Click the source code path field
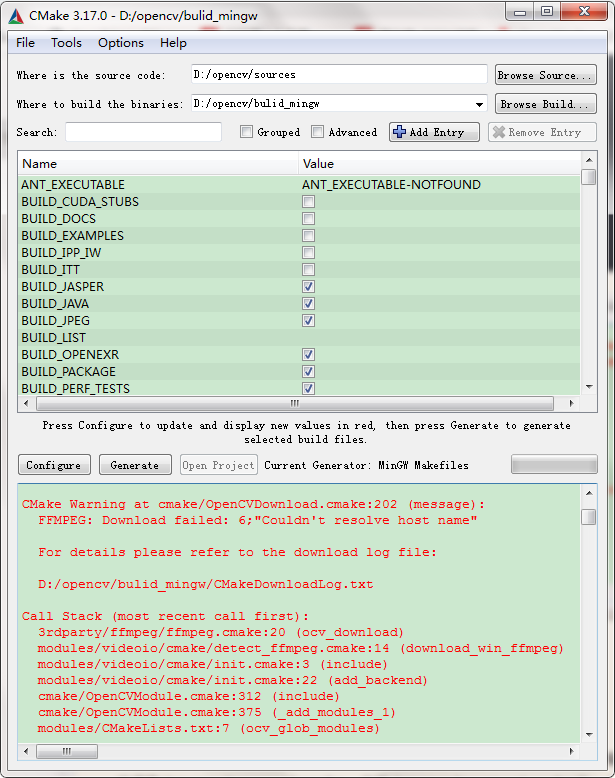Screen dimensions: 615x778 tap(339, 74)
